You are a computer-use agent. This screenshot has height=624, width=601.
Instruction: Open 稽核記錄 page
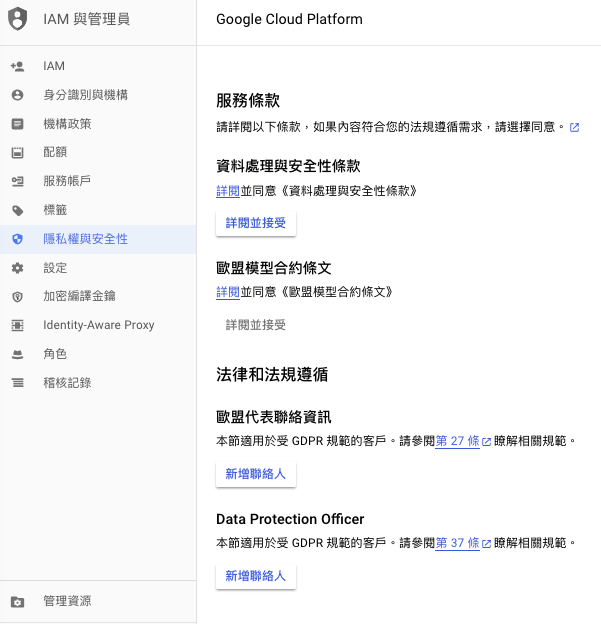click(x=98, y=383)
